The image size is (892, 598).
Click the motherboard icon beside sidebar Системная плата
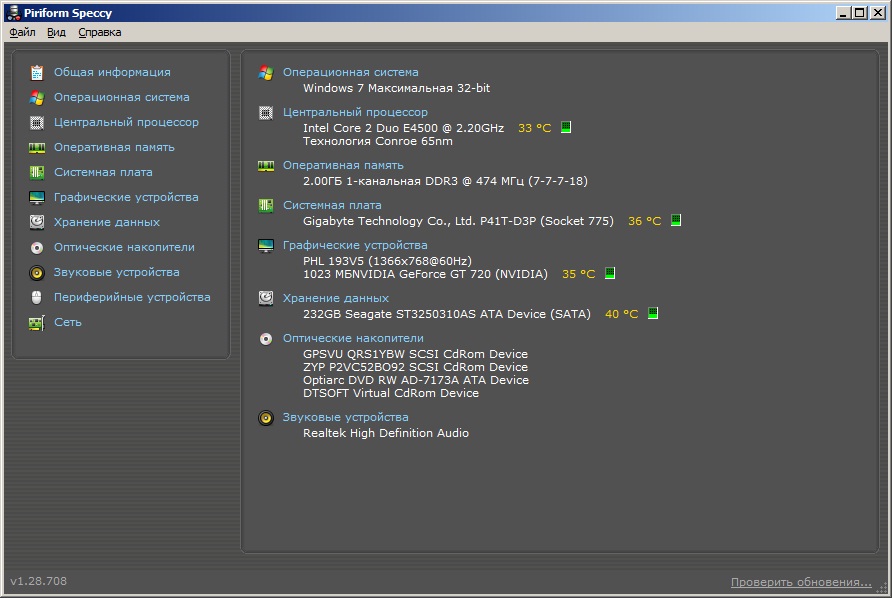(36, 172)
